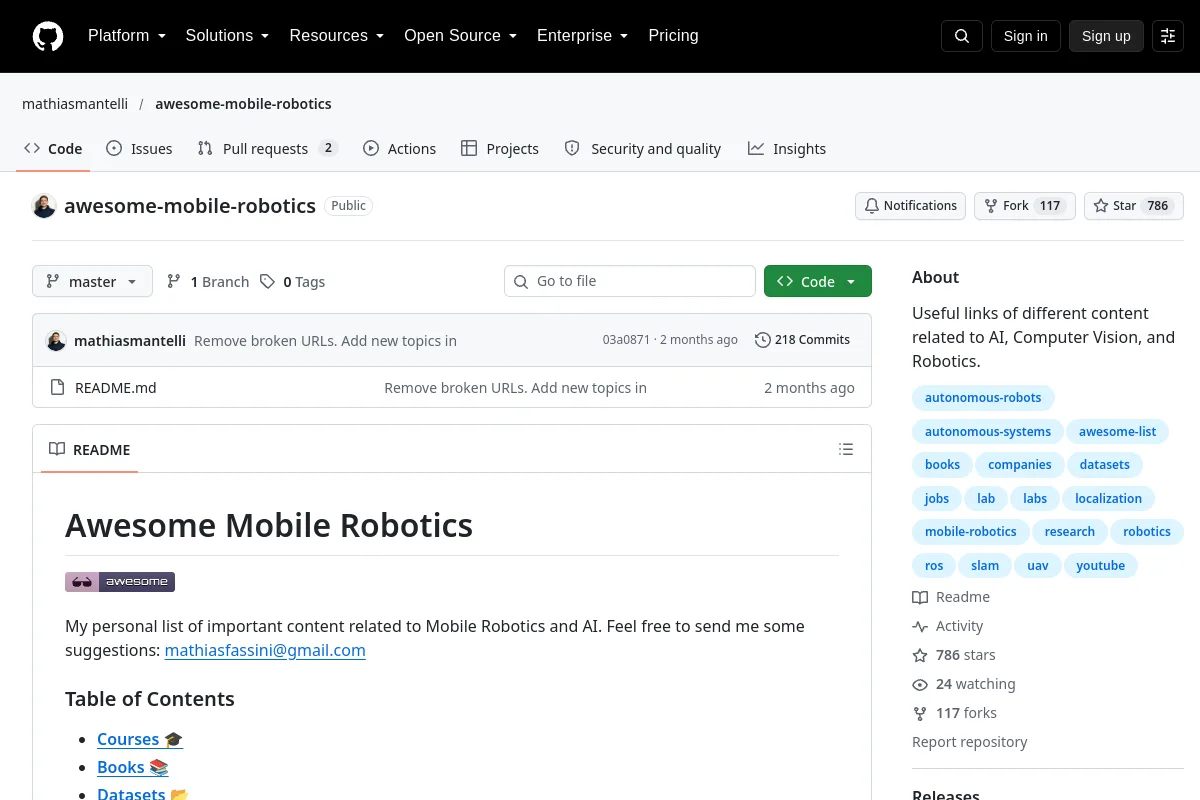Click the book icon beside Readme in About
Viewport: 1200px width, 800px height.
[920, 597]
